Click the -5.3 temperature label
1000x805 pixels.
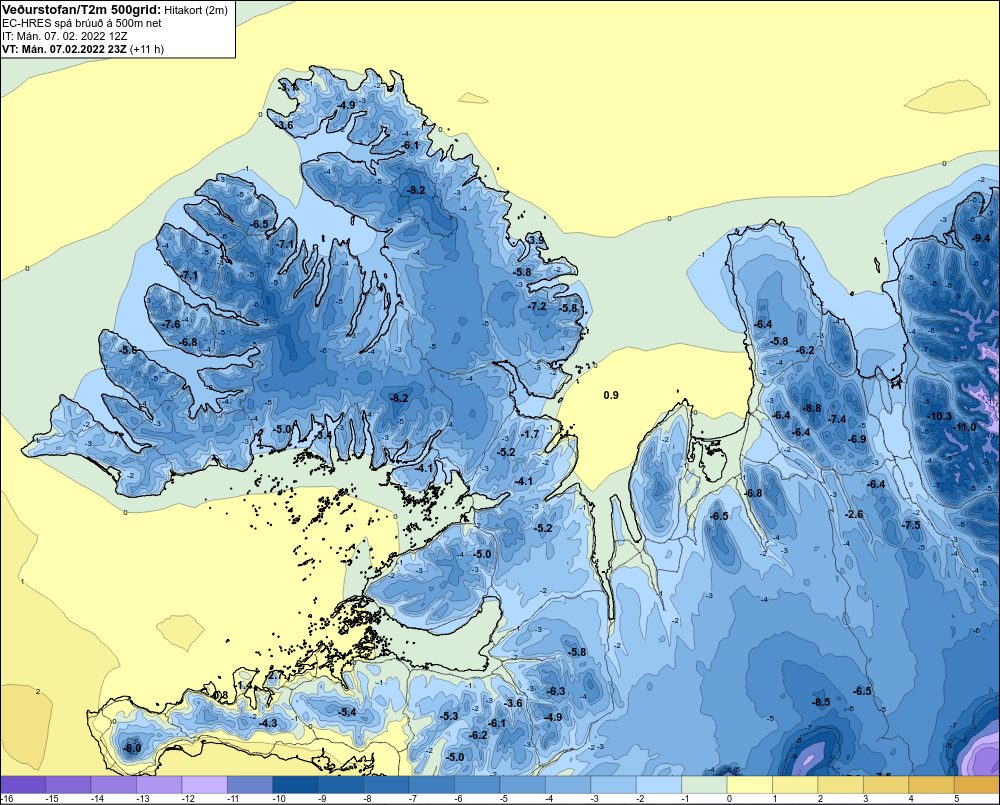[449, 716]
